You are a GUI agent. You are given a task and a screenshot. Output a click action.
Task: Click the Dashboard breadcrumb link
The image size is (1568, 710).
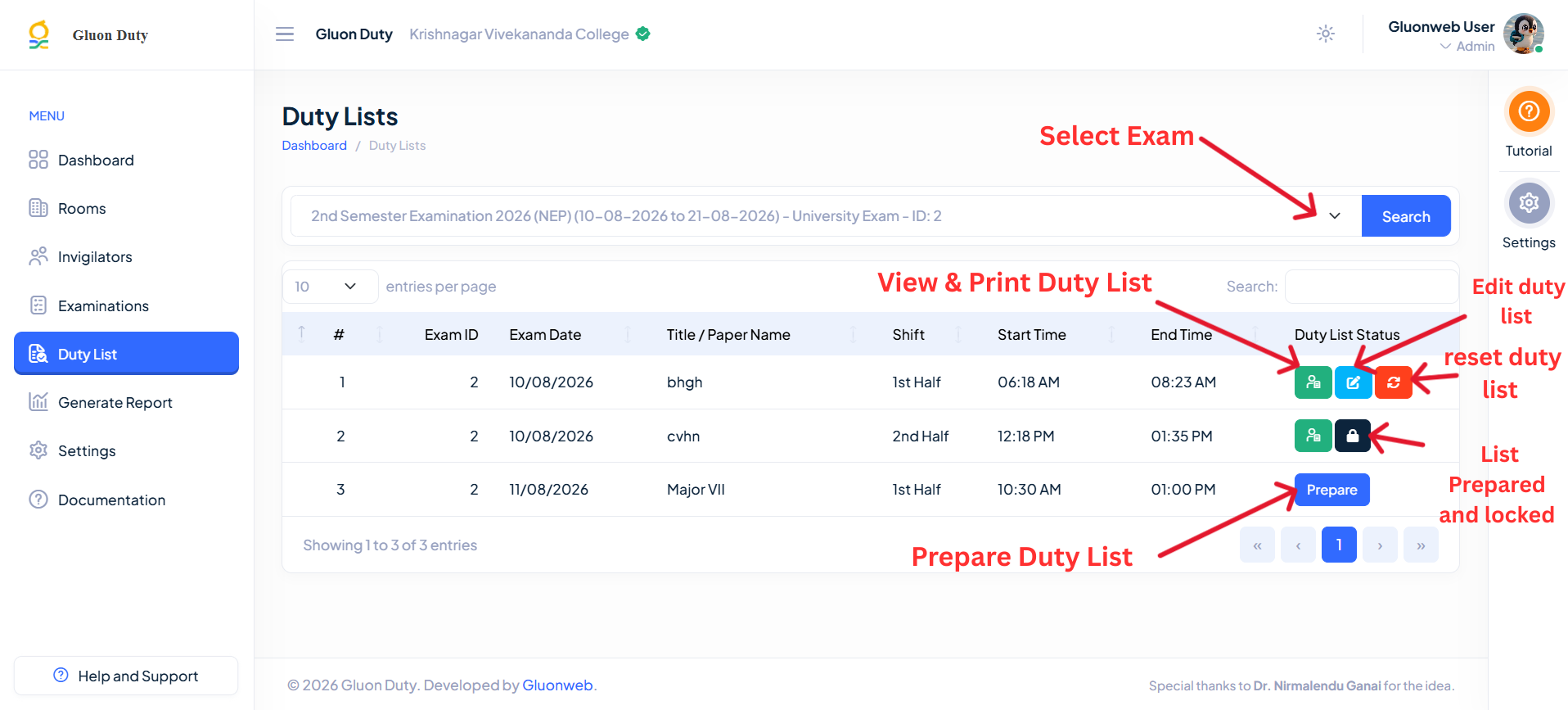[x=314, y=145]
